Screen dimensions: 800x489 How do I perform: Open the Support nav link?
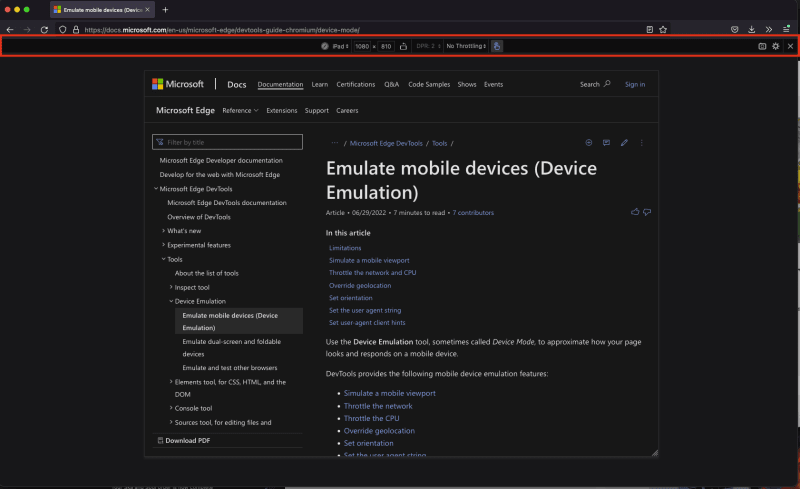click(x=316, y=111)
